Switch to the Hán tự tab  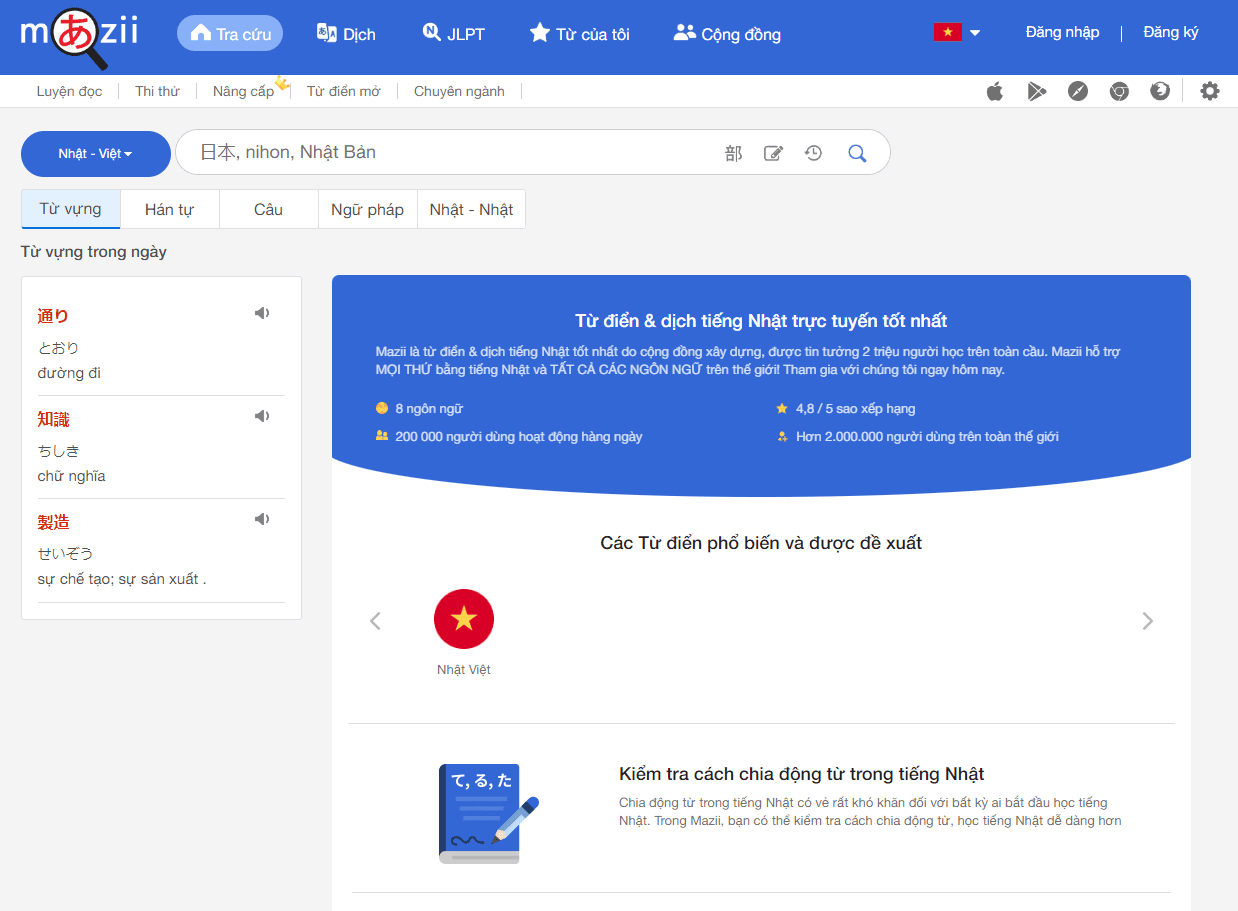169,209
